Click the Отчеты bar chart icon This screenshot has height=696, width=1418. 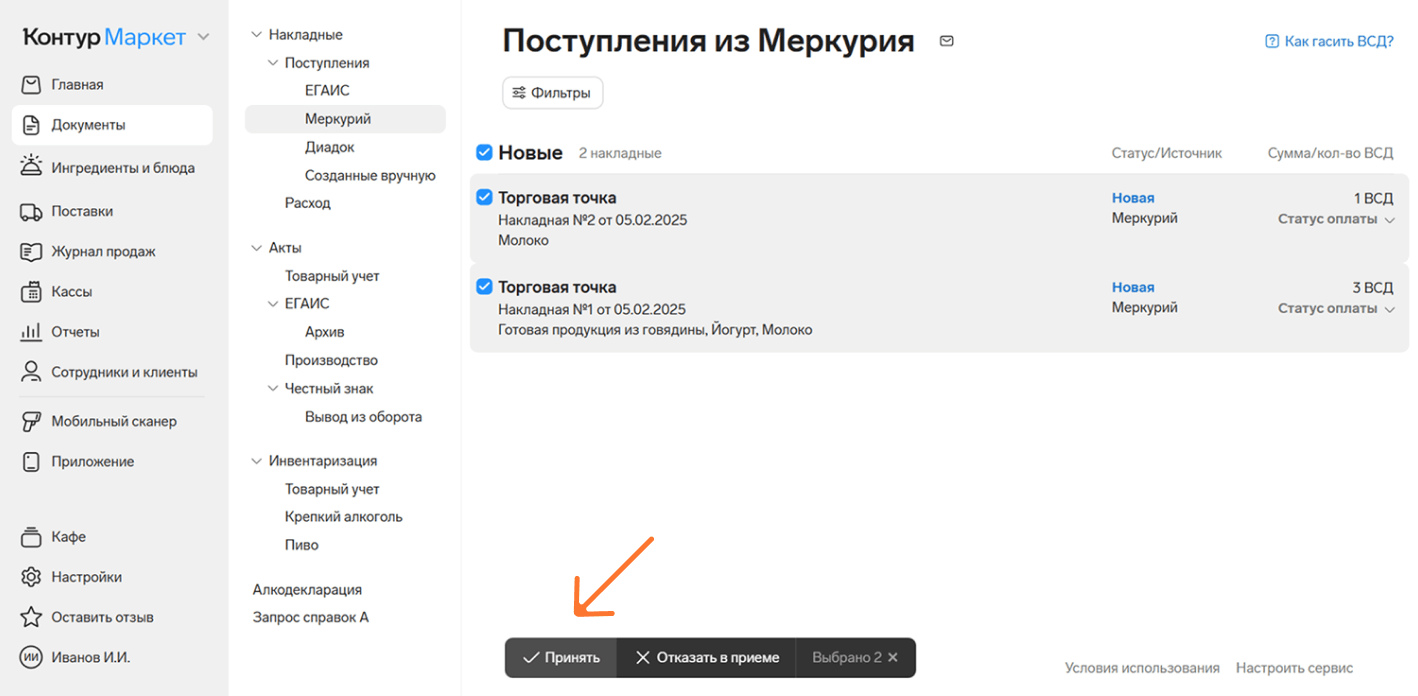coord(31,332)
